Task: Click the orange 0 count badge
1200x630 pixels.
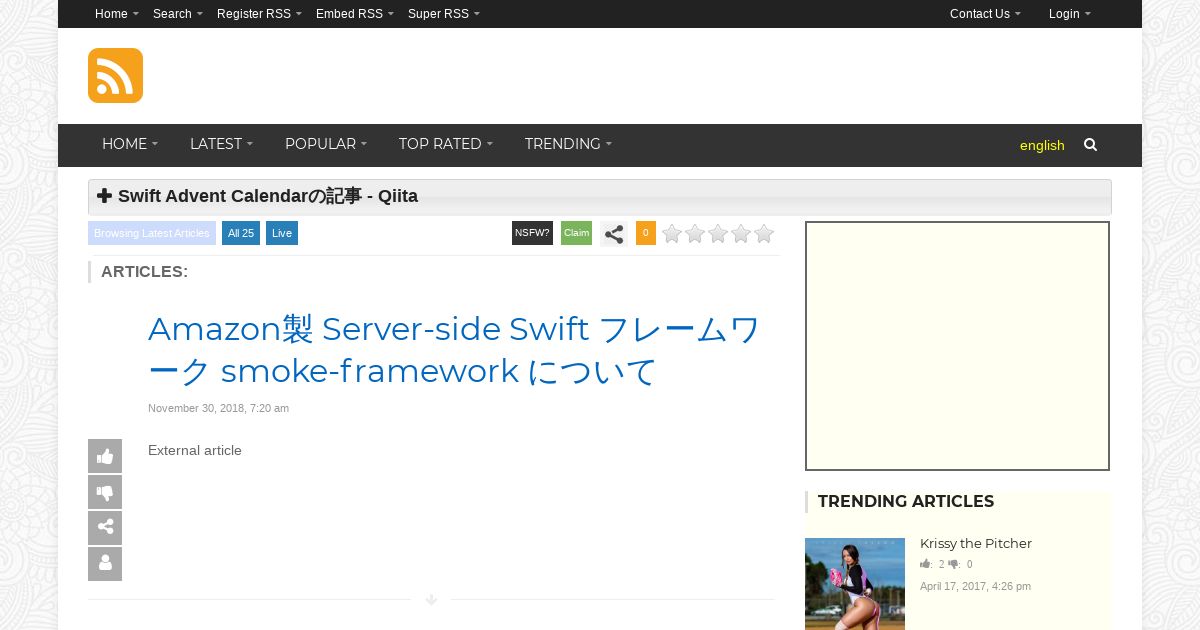Action: [x=646, y=233]
